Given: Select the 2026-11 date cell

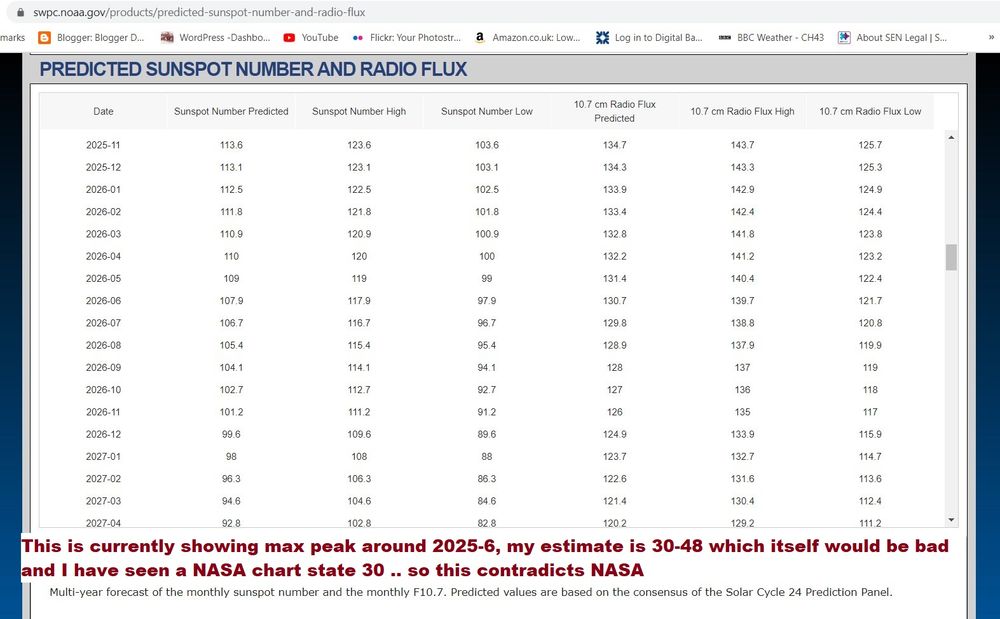Looking at the screenshot, I should [x=103, y=412].
